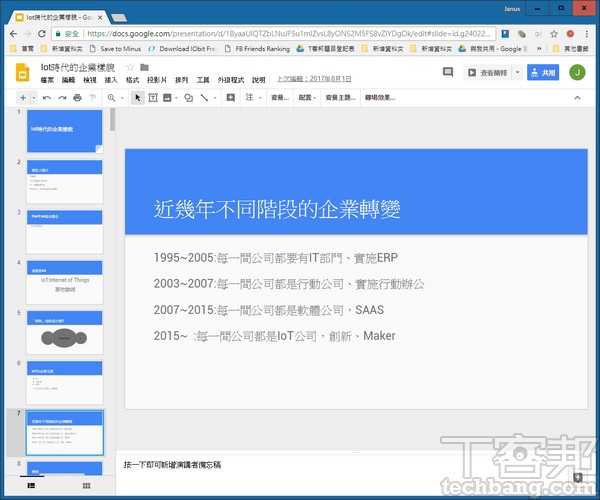Click the red circular extension icon
This screenshot has height=500, width=600.
click(570, 34)
